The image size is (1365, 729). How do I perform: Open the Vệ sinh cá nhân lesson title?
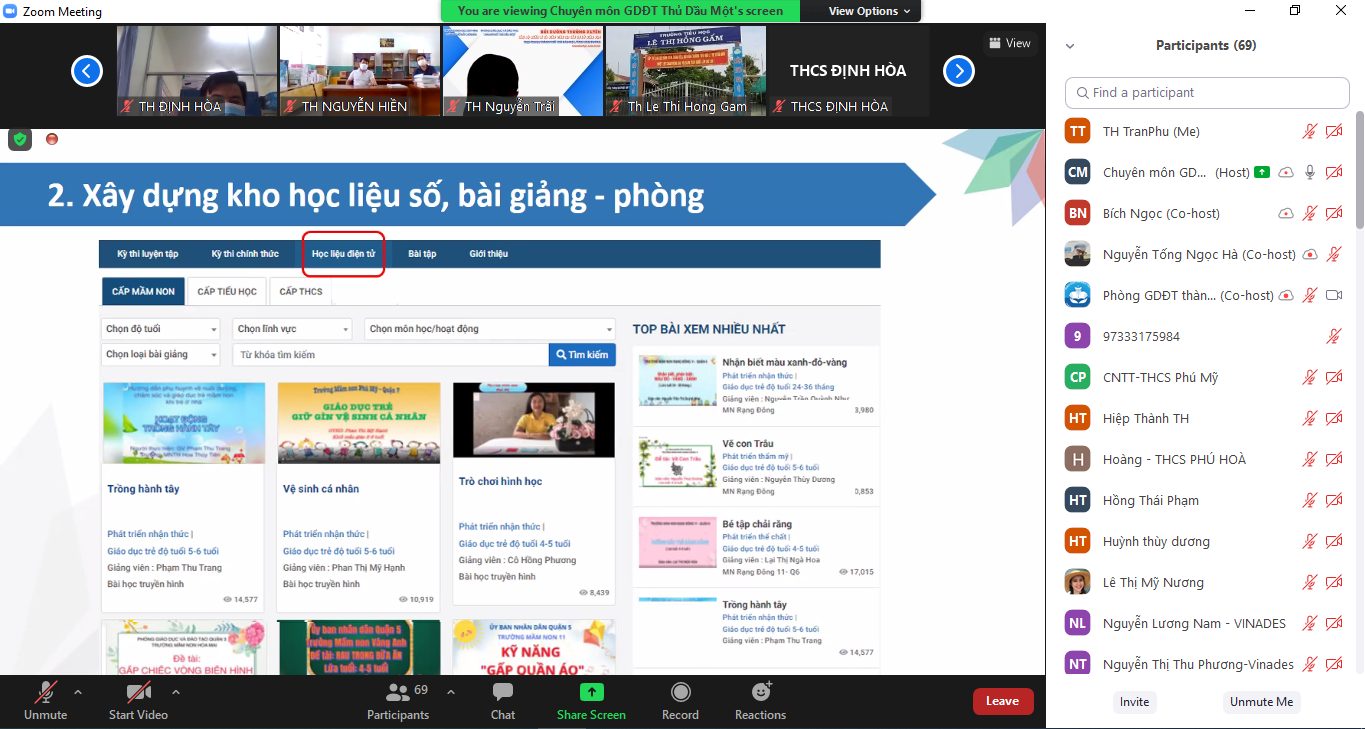[321, 489]
